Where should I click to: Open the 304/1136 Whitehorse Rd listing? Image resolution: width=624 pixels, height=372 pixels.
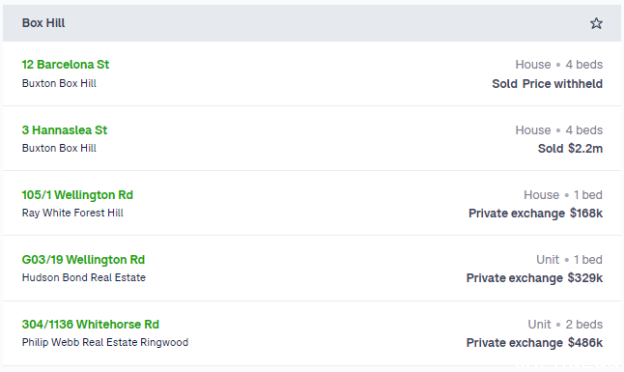pyautogui.click(x=90, y=324)
